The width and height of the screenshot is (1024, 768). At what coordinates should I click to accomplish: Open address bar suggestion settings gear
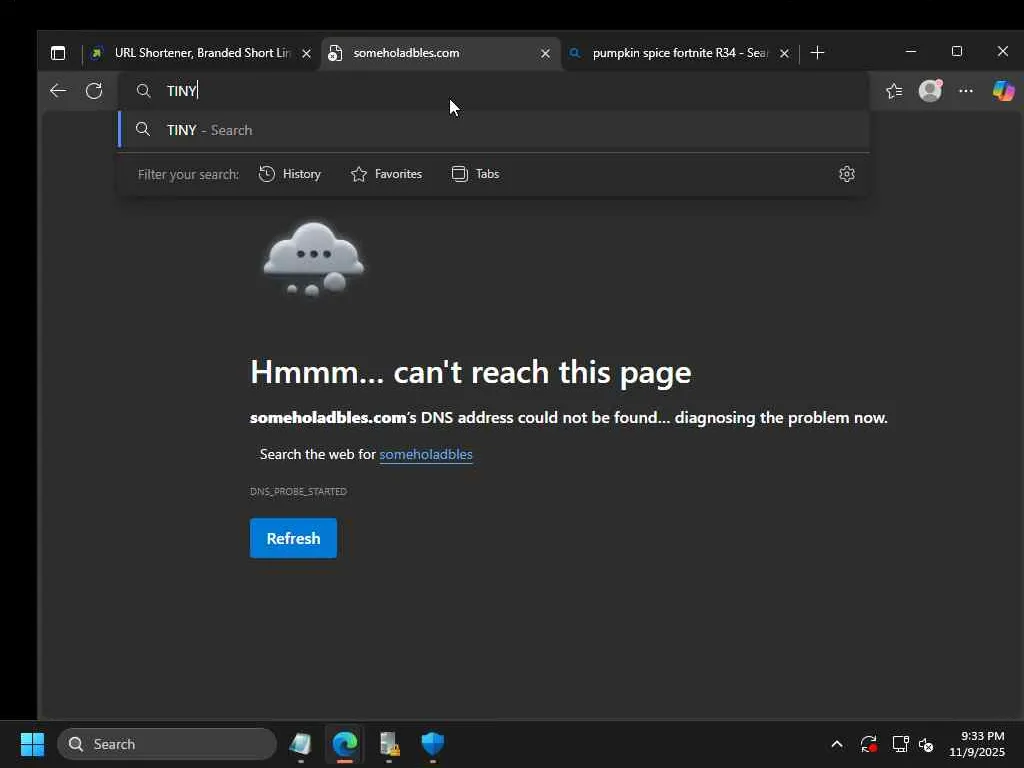(846, 174)
